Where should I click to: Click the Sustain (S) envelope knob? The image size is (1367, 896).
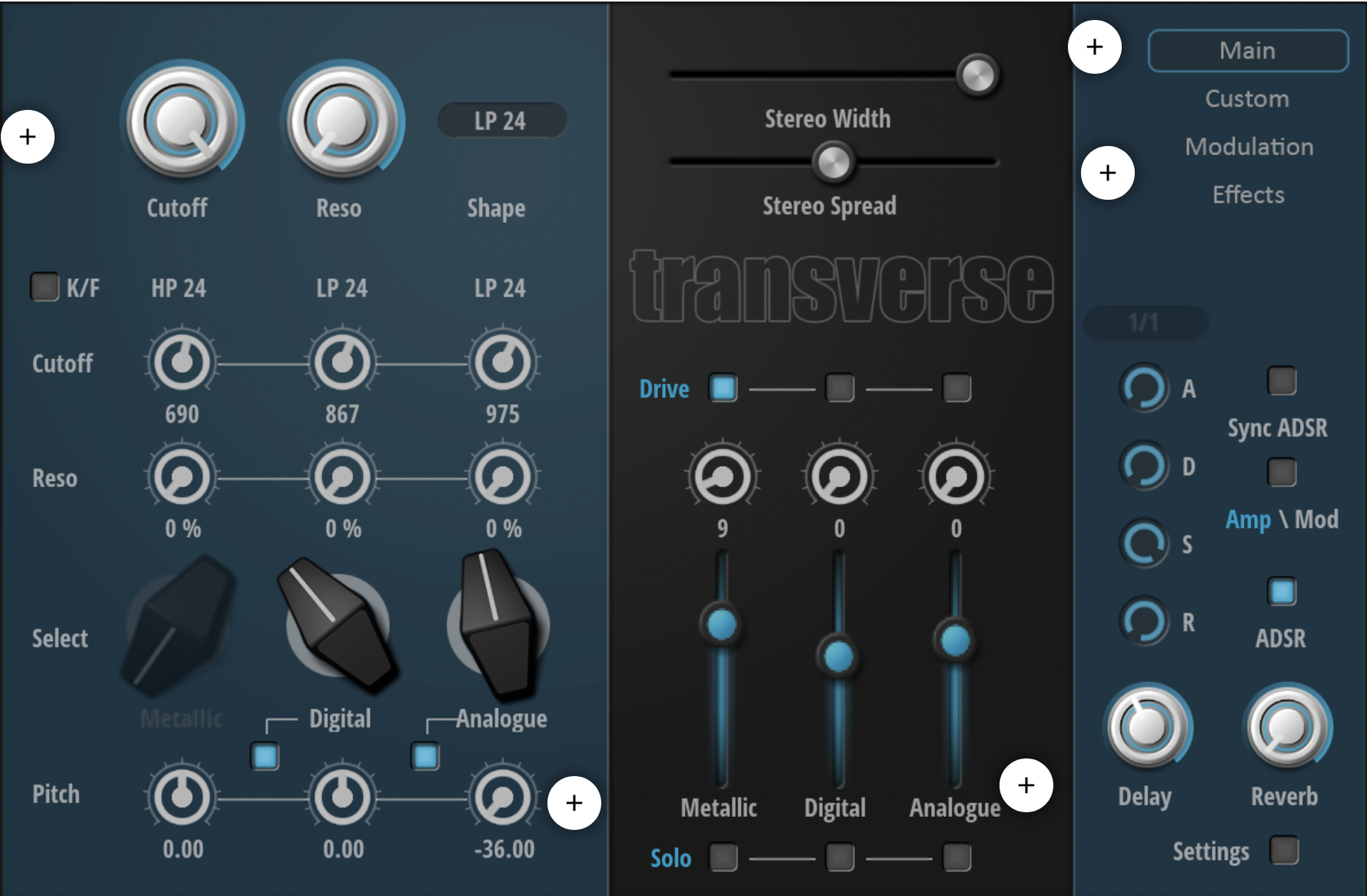(1144, 543)
